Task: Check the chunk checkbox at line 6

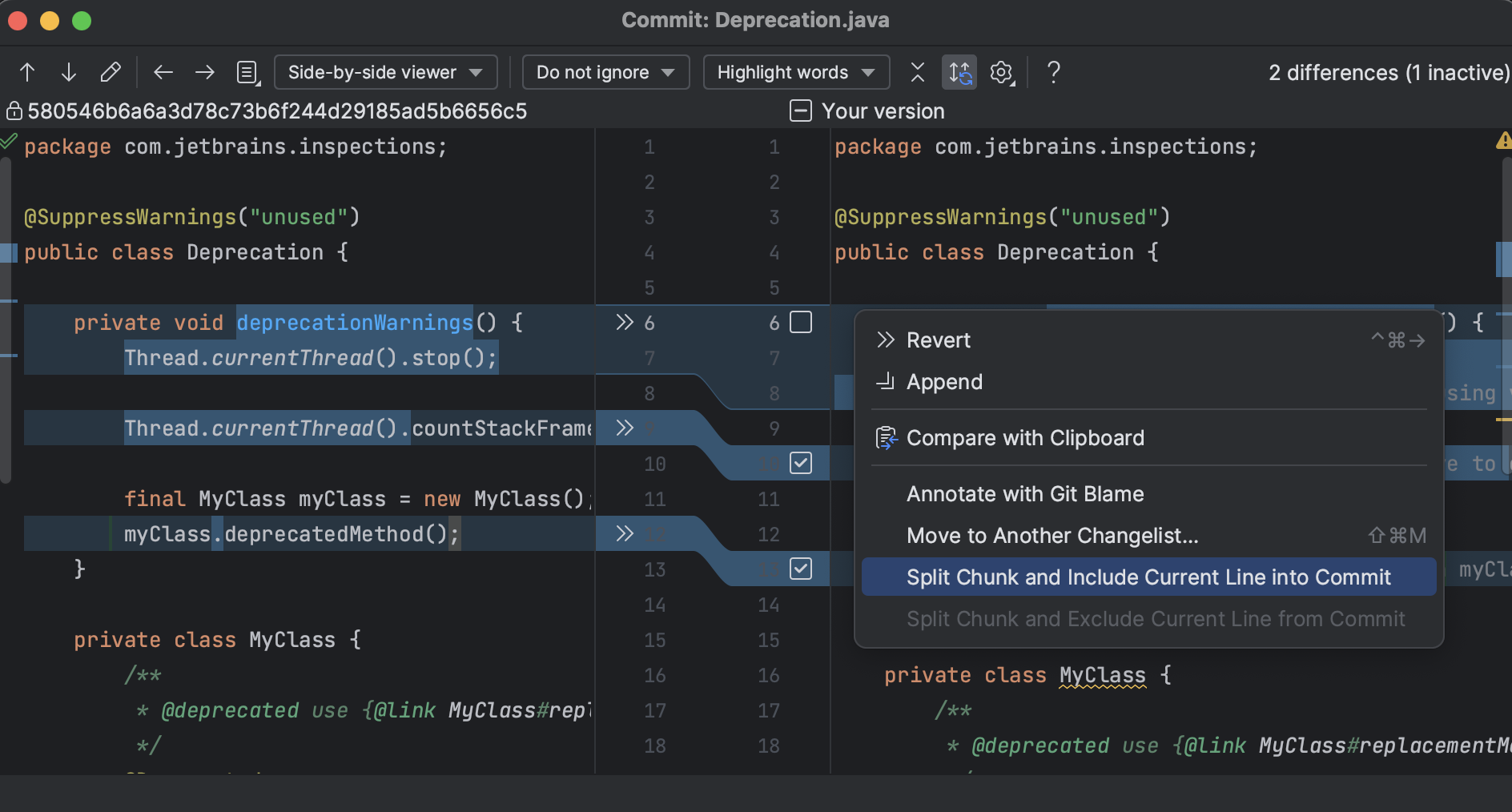Action: 802,322
